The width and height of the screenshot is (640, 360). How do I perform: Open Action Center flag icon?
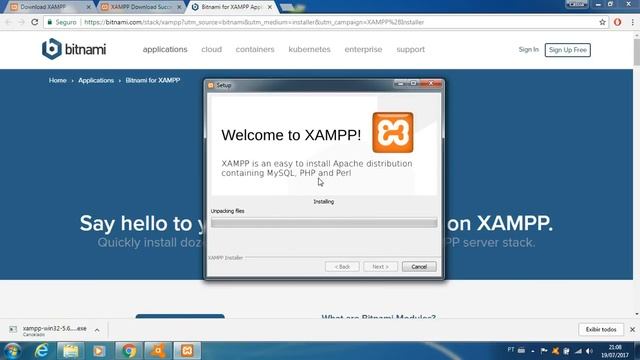[x=544, y=351]
